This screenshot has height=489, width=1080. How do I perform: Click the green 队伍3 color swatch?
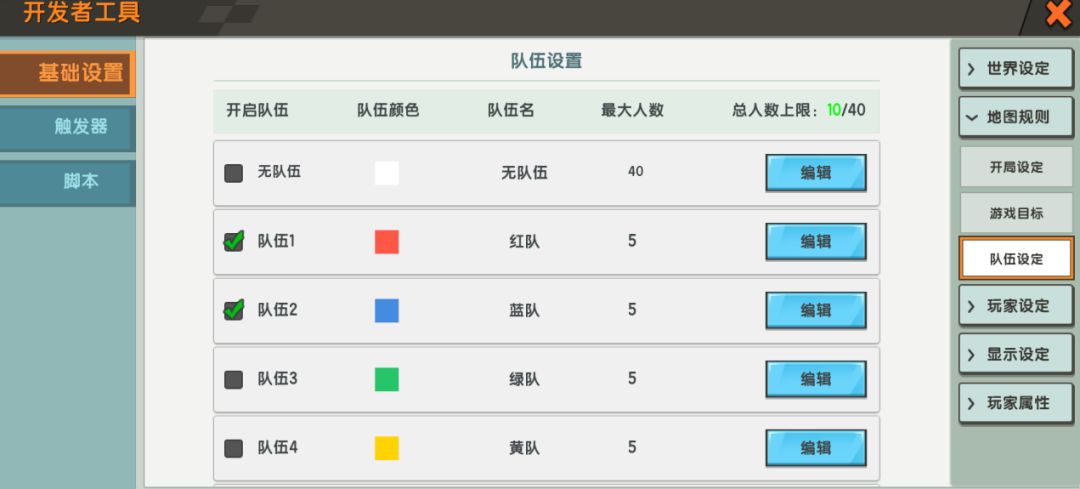[387, 379]
